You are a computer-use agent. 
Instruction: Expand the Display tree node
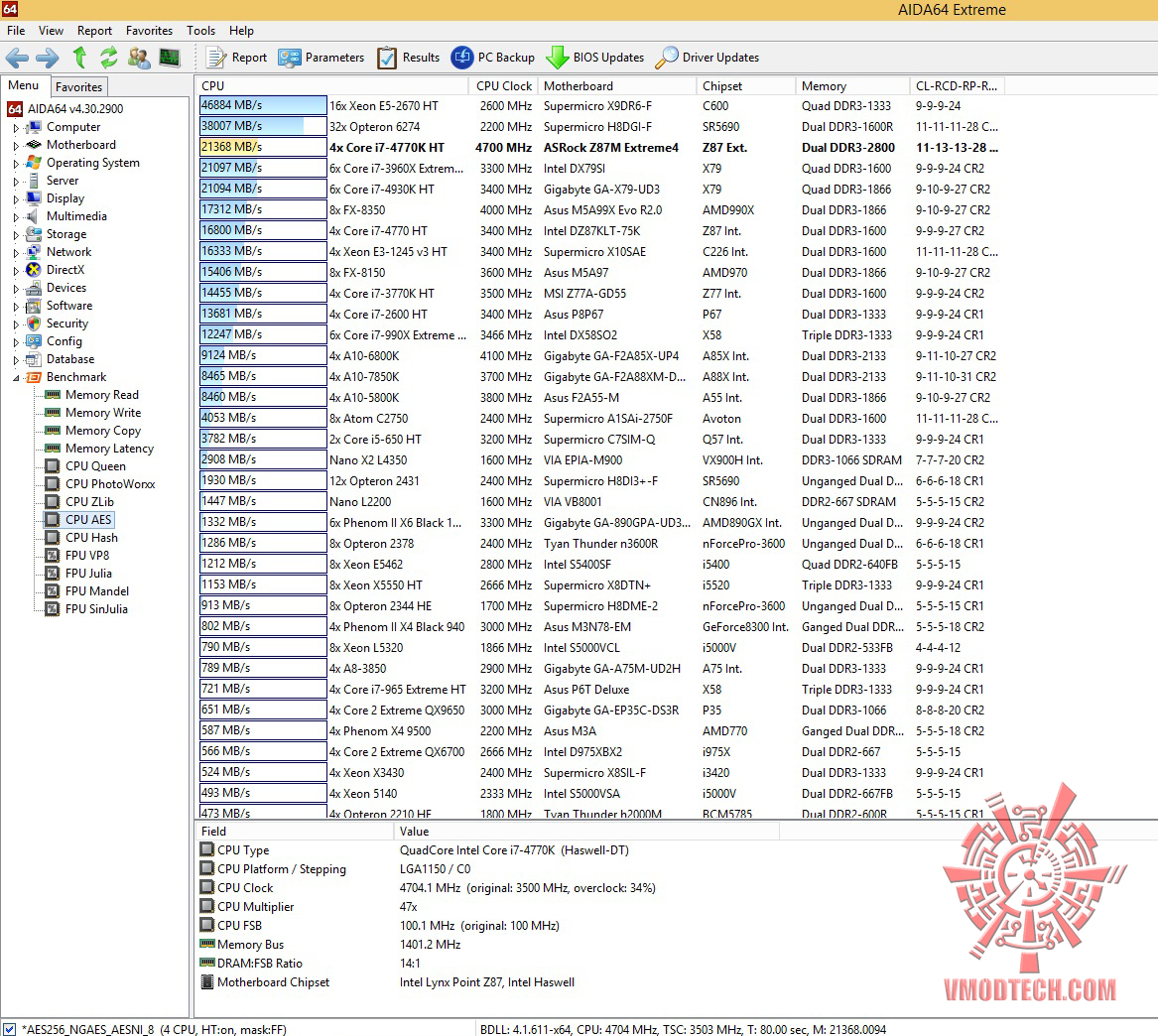click(x=16, y=199)
